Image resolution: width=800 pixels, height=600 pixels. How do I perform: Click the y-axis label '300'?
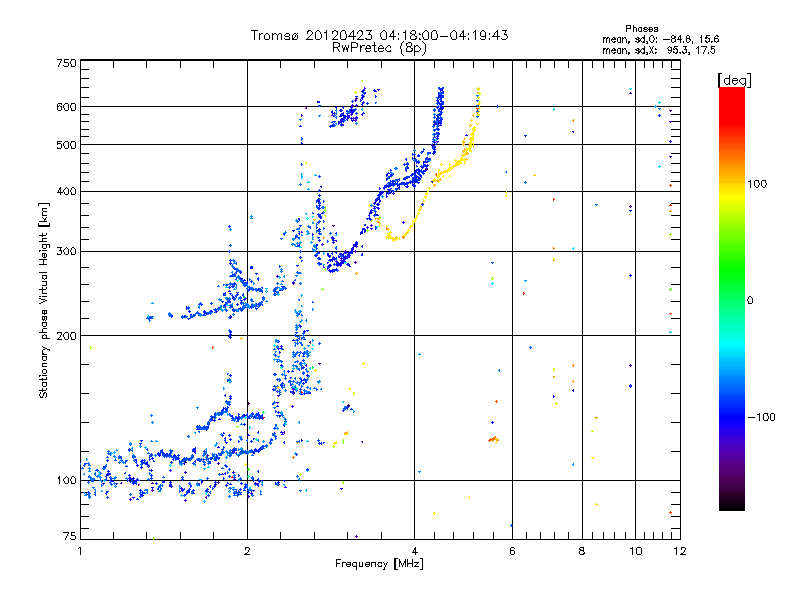pyautogui.click(x=66, y=252)
